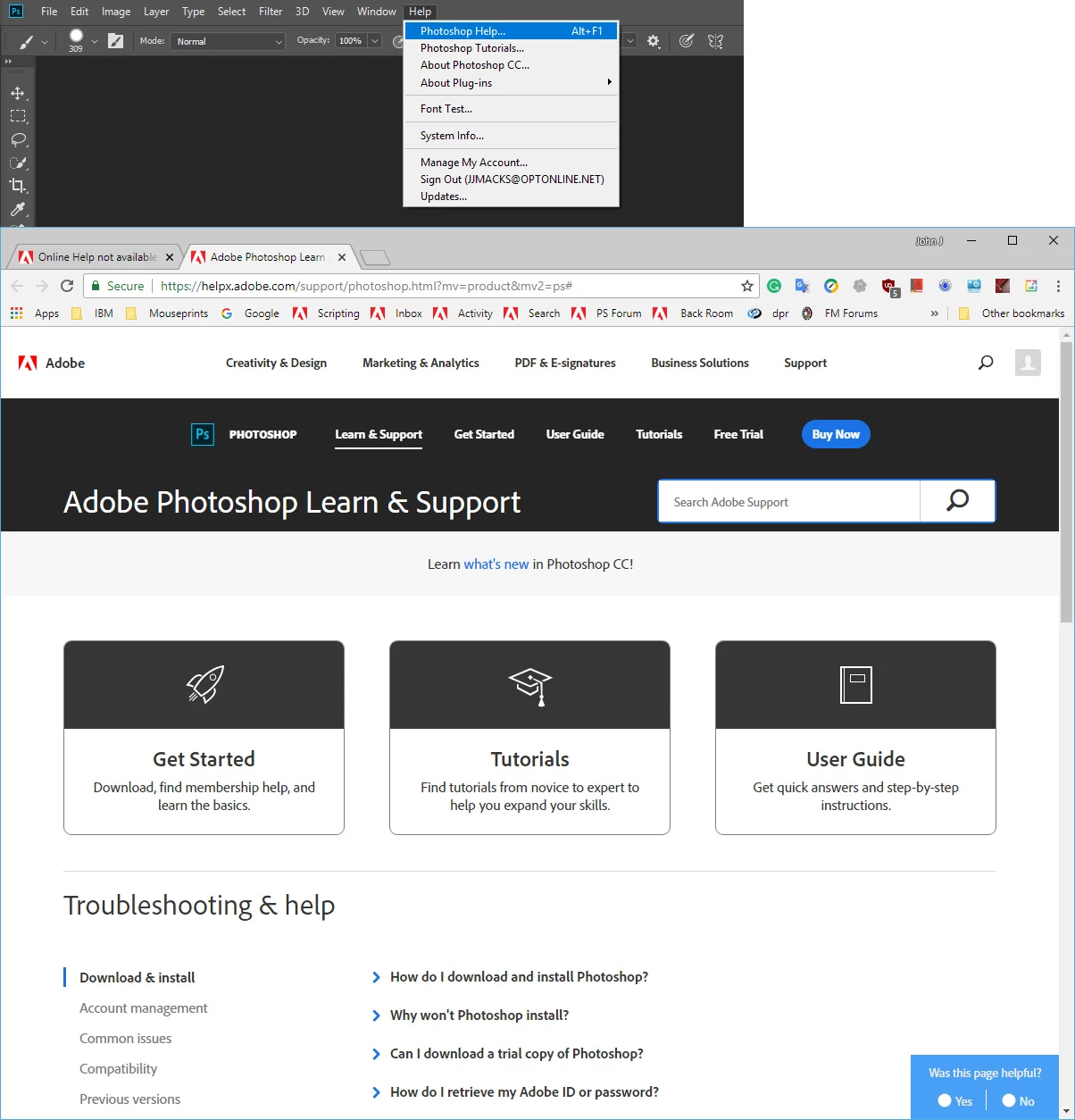Click the Brush tool preset icon in options bar
1075x1120 pixels.
point(28,41)
